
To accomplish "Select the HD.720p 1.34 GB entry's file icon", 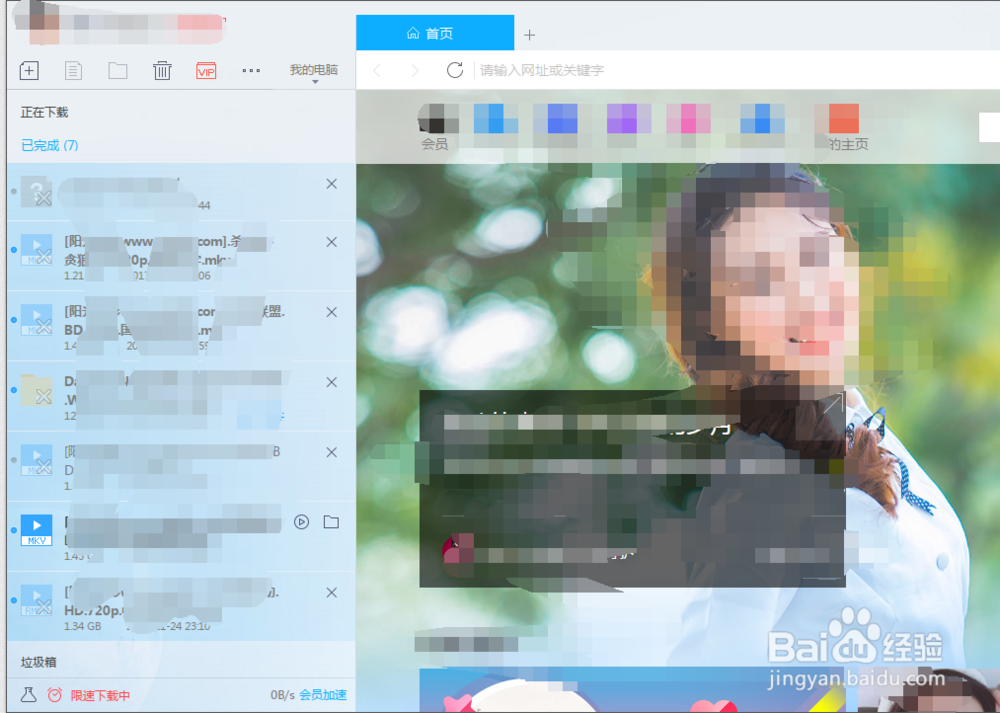I will [36, 600].
